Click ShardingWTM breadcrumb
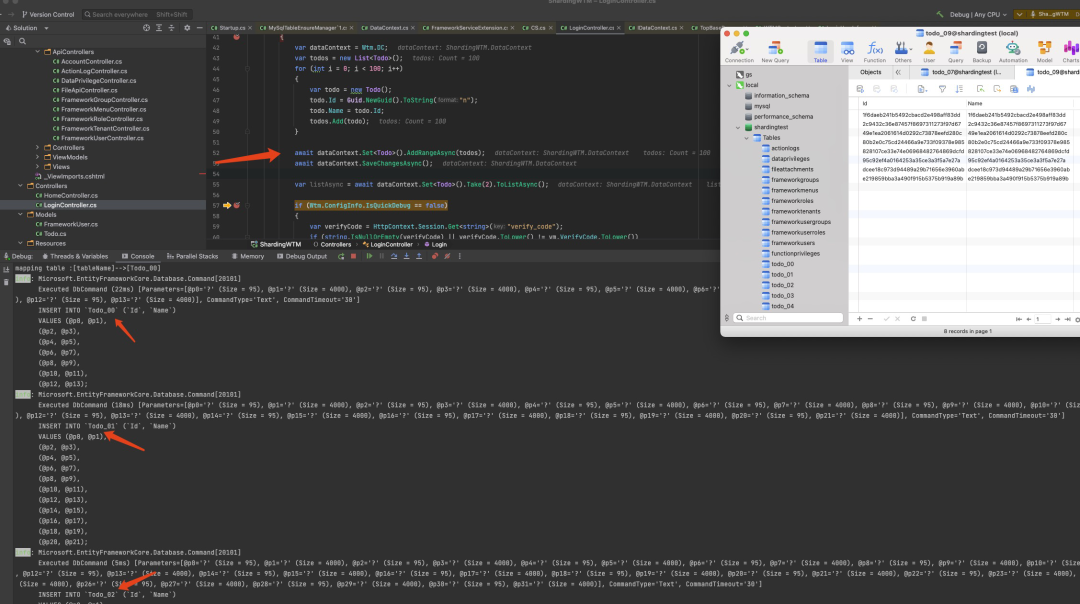Image resolution: width=1080 pixels, height=604 pixels. click(276, 244)
